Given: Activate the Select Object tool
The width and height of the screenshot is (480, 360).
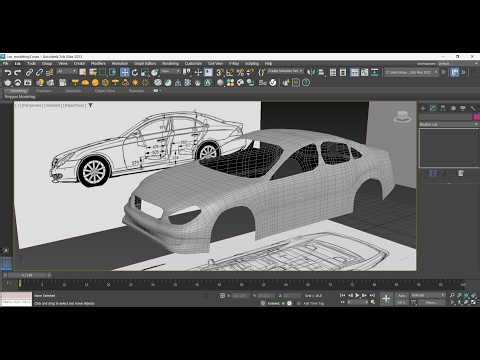Looking at the screenshot, I should [83, 72].
